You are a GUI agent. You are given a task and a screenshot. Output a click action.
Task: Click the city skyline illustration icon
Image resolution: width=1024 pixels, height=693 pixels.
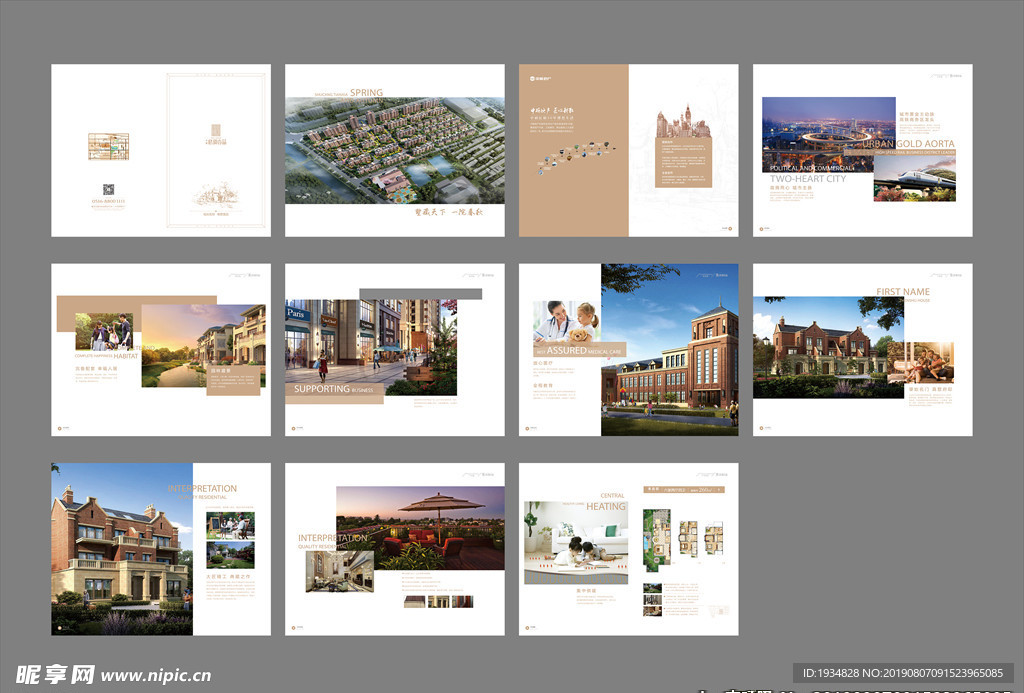(x=682, y=124)
